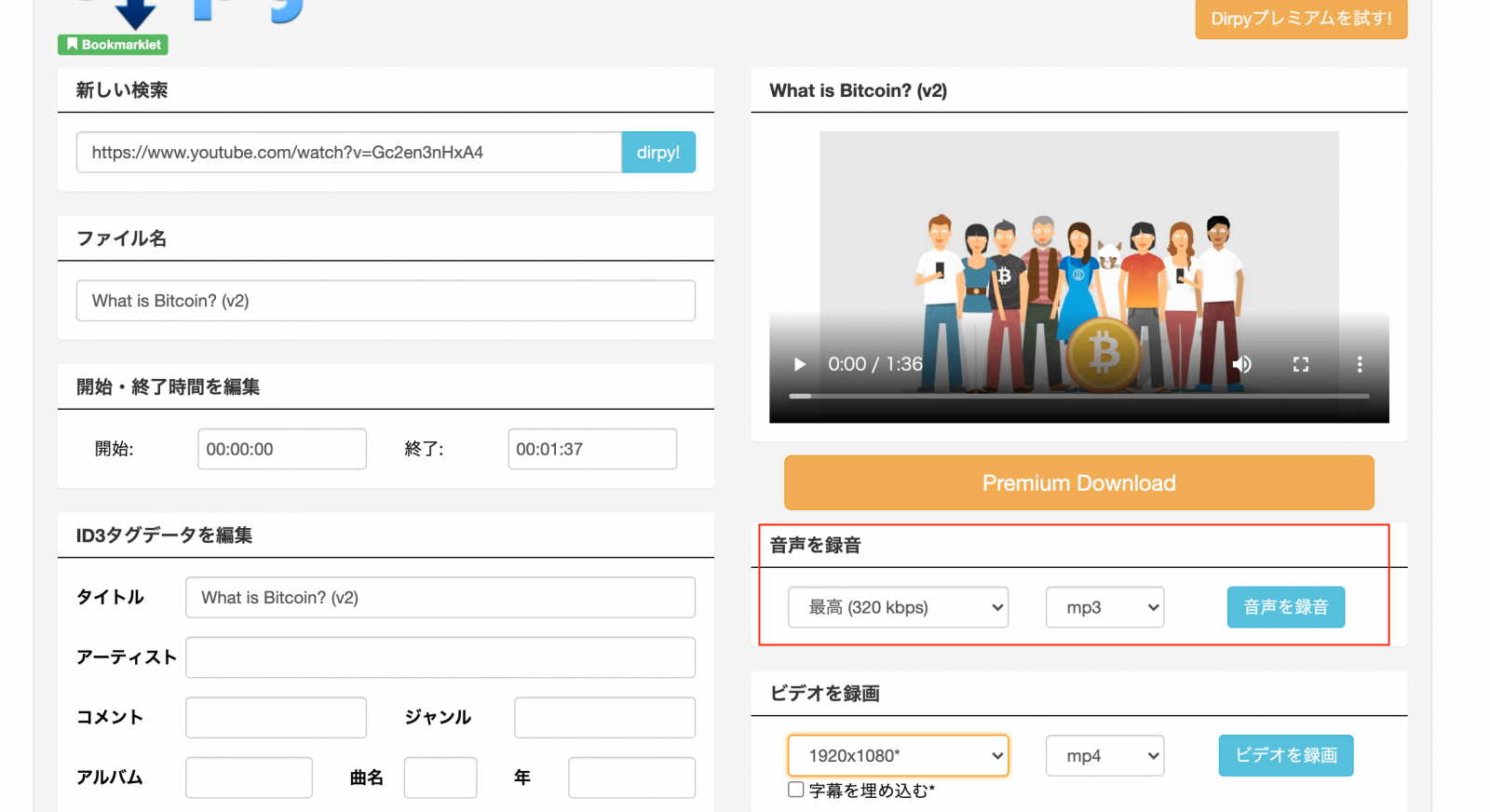Open the mp3 audio format dropdown
The height and width of the screenshot is (812, 1490).
[1104, 607]
